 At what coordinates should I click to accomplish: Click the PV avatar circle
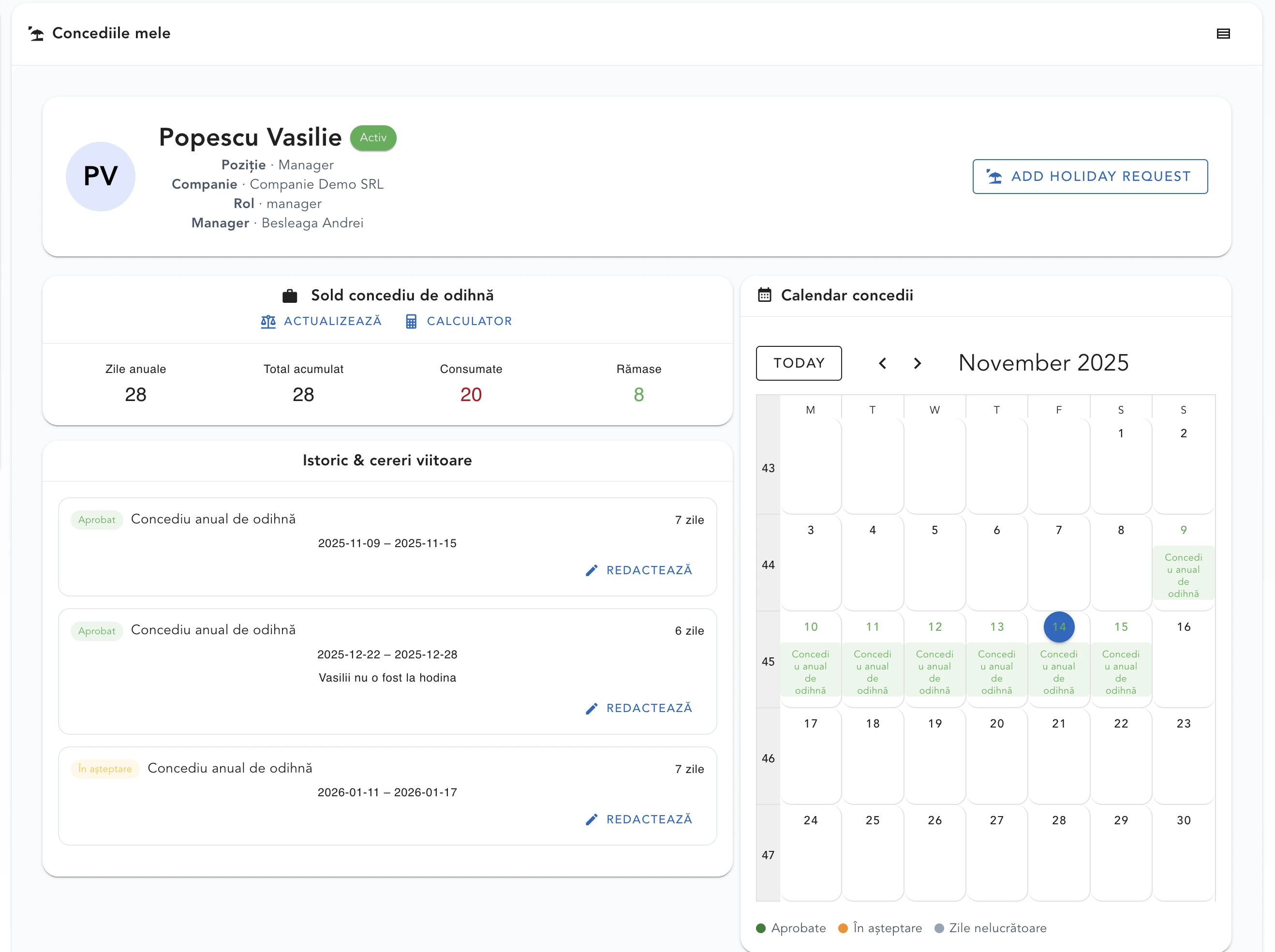pos(100,177)
